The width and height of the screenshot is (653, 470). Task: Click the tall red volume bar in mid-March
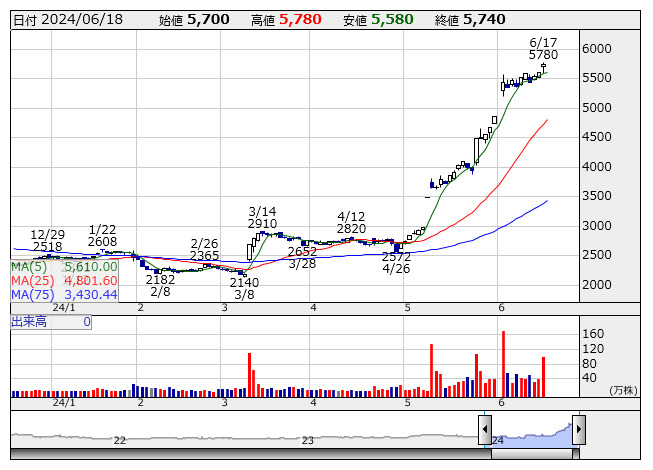[249, 375]
